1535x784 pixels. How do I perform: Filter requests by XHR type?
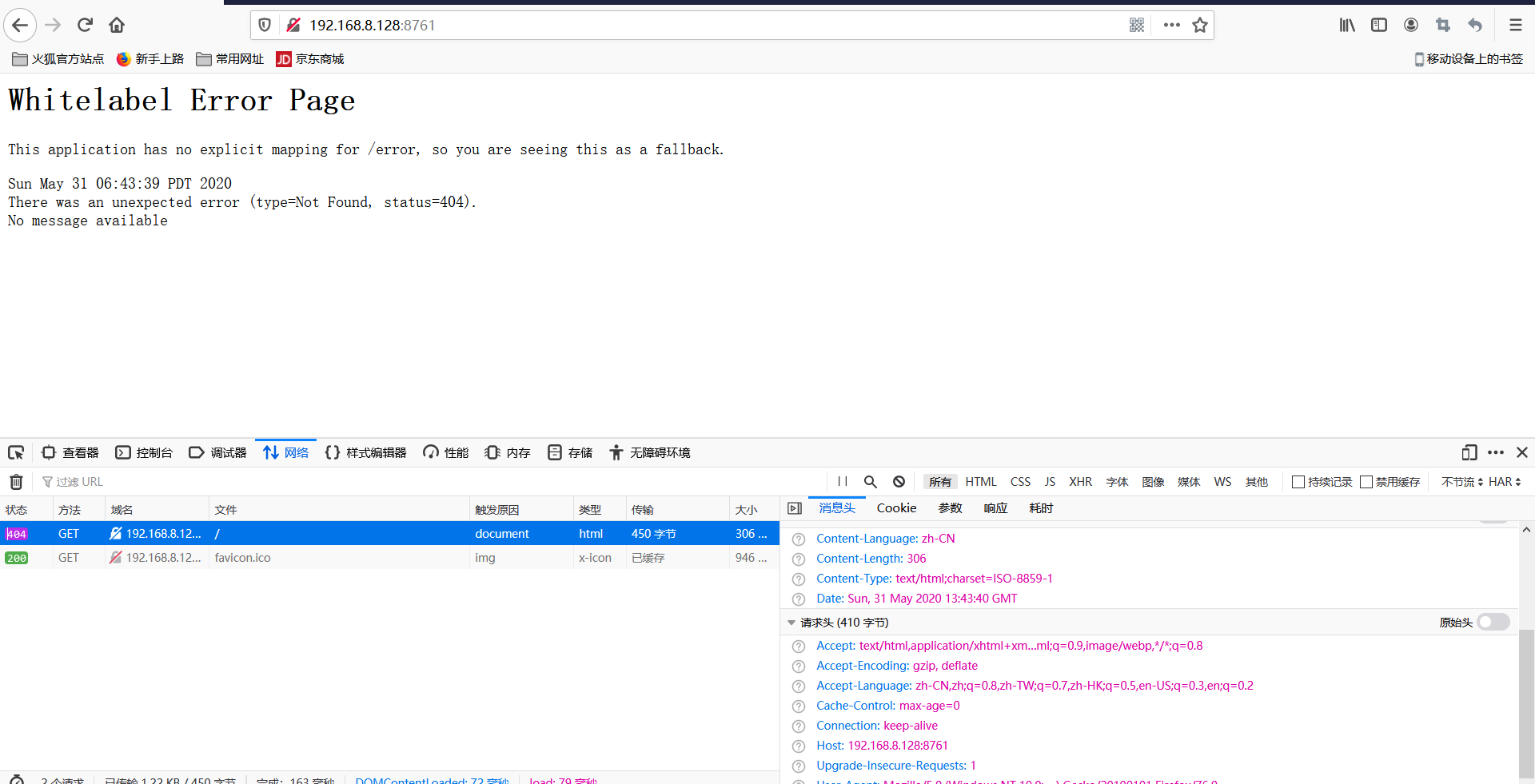[x=1081, y=482]
